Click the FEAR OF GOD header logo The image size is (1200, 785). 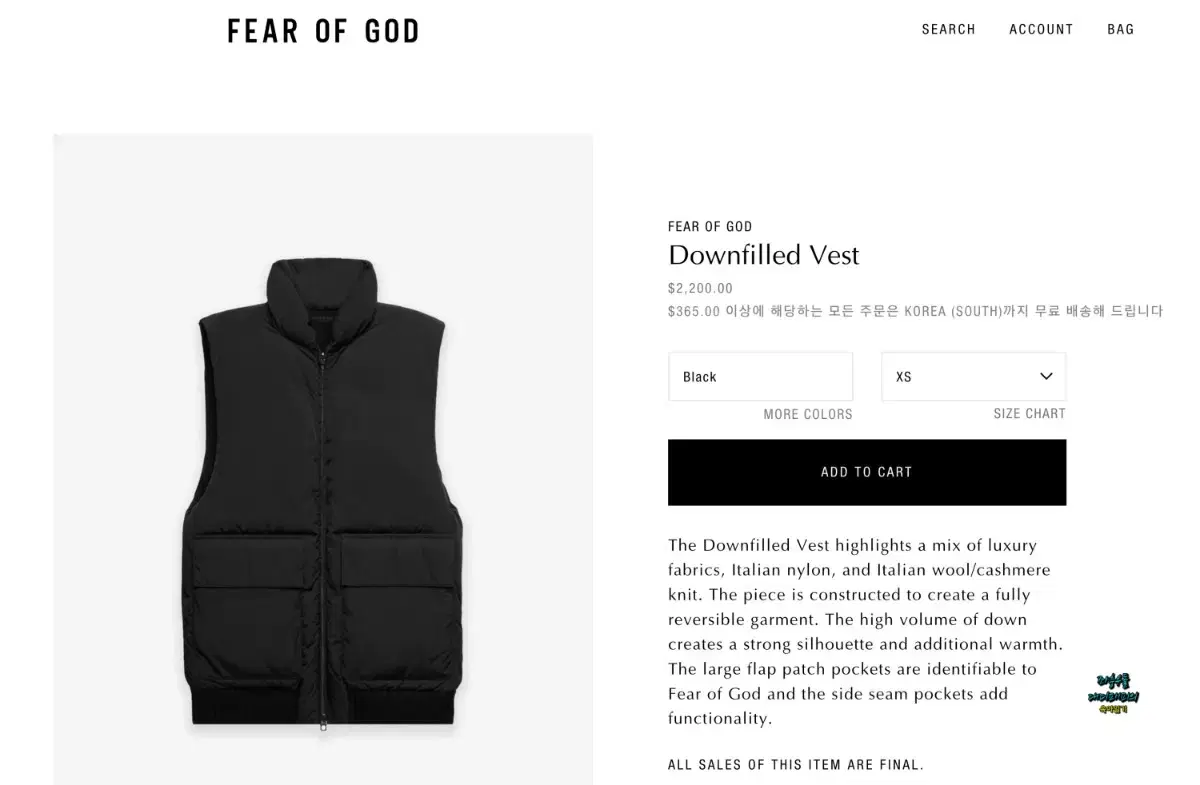(x=323, y=31)
